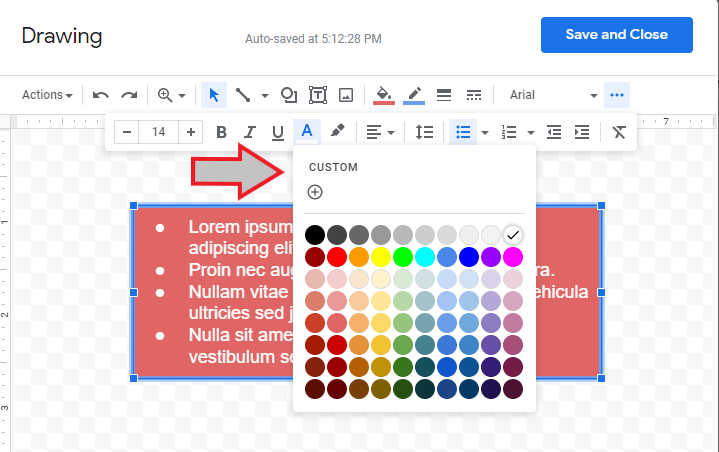
Task: Open the Line spacing icon
Action: click(x=424, y=132)
